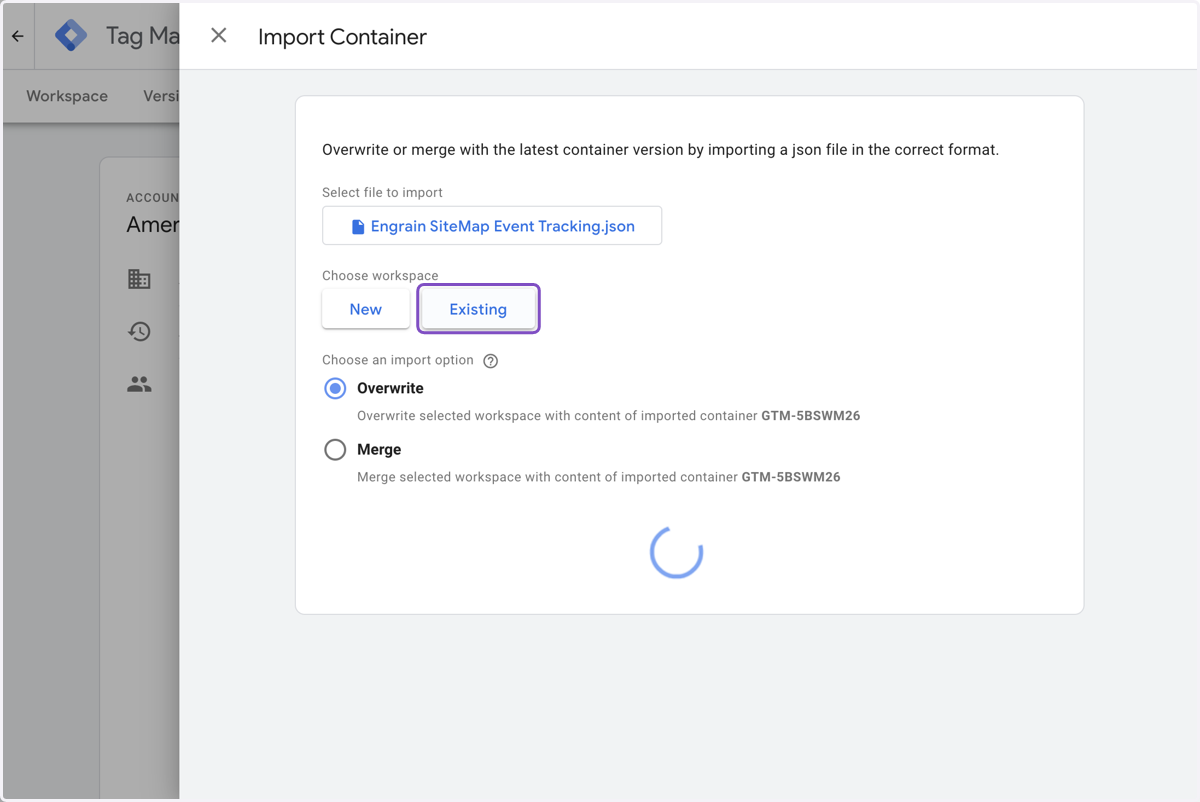Close the Import Container panel
The height and width of the screenshot is (802, 1200).
(219, 36)
